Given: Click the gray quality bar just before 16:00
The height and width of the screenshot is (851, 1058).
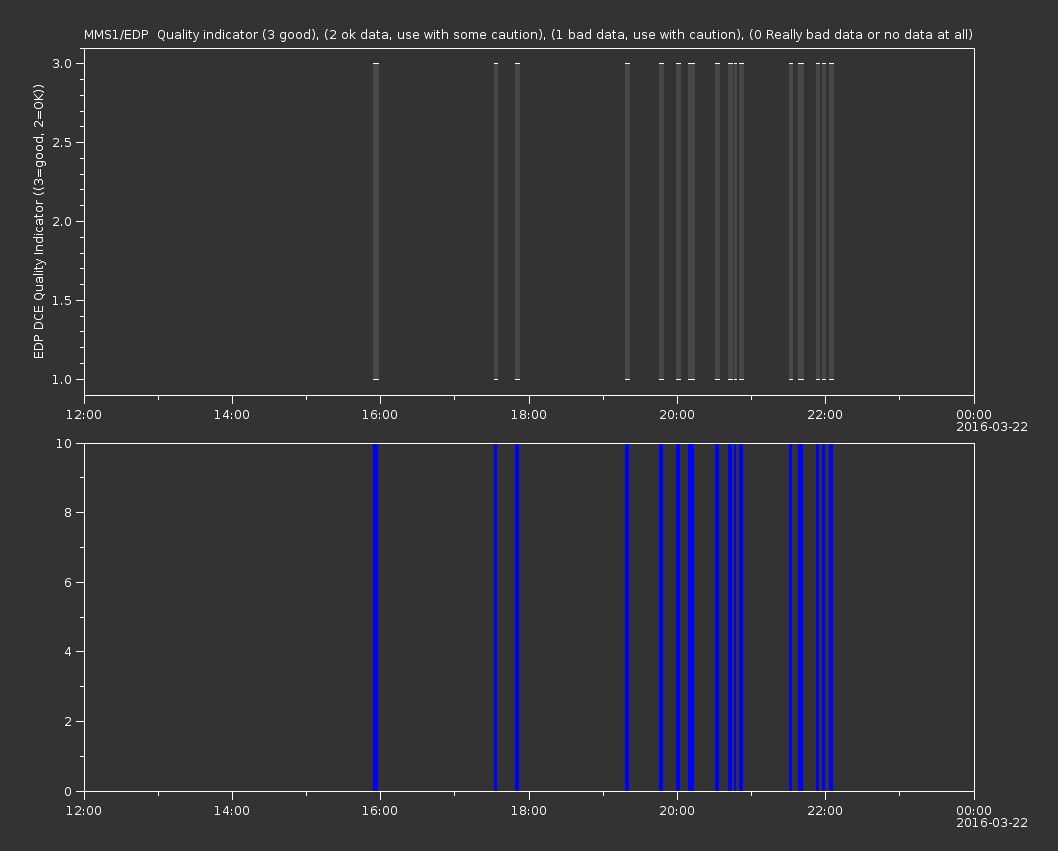Looking at the screenshot, I should pyautogui.click(x=376, y=221).
